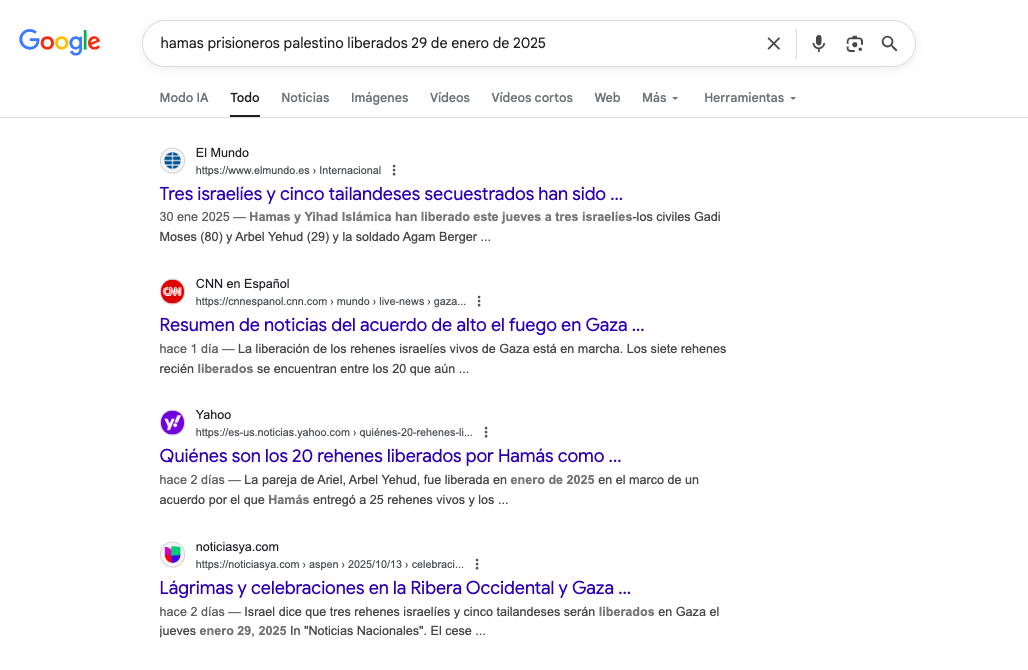Open 'Tres israelíes y cinco tailandeses' article
The image size is (1028, 670).
(x=391, y=194)
